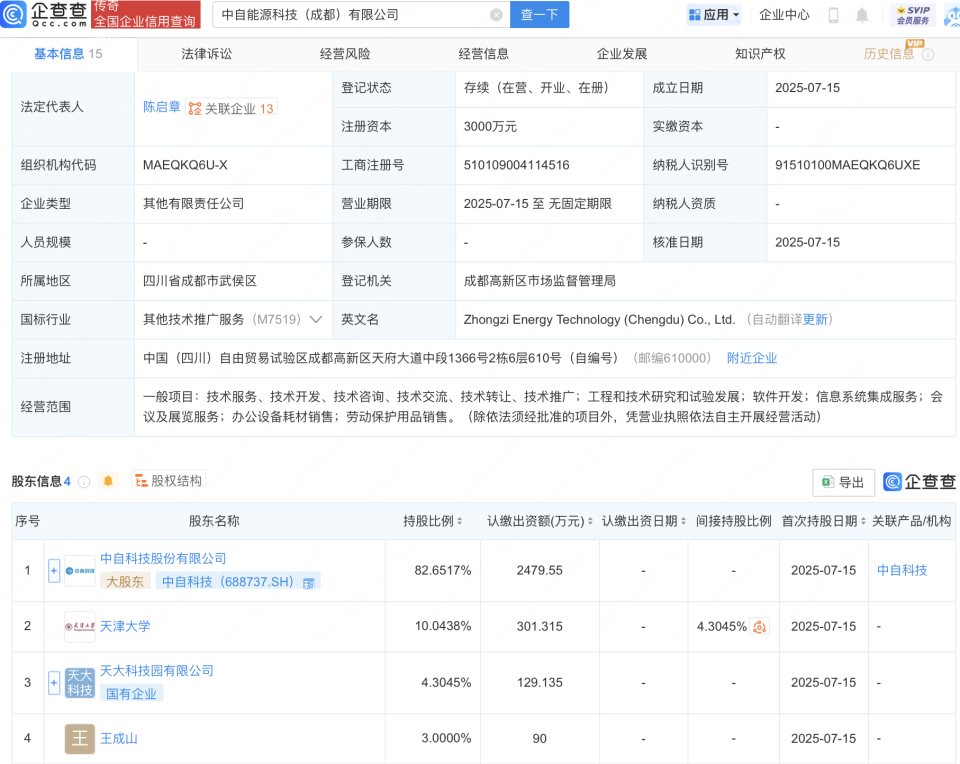Switch to 知识产权 tab
This screenshot has height=764, width=960.
tap(760, 54)
